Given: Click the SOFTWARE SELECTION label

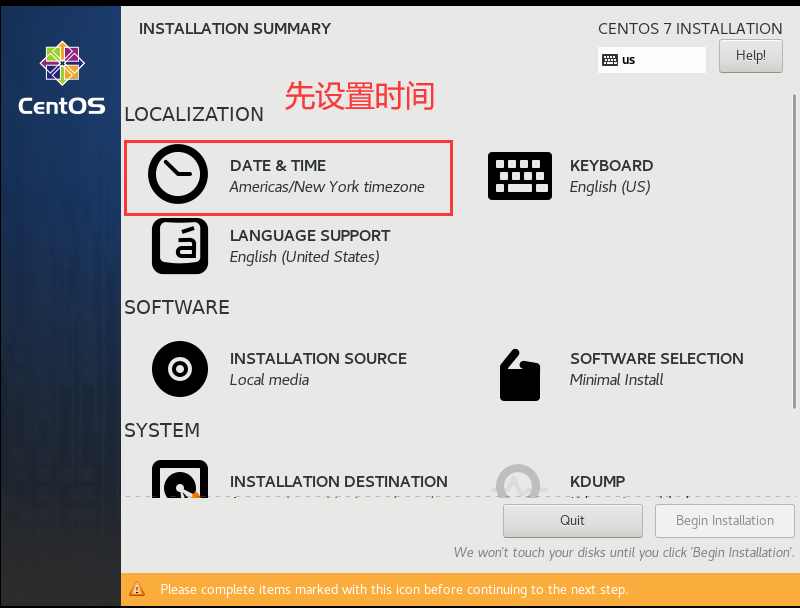Looking at the screenshot, I should click(x=657, y=359).
